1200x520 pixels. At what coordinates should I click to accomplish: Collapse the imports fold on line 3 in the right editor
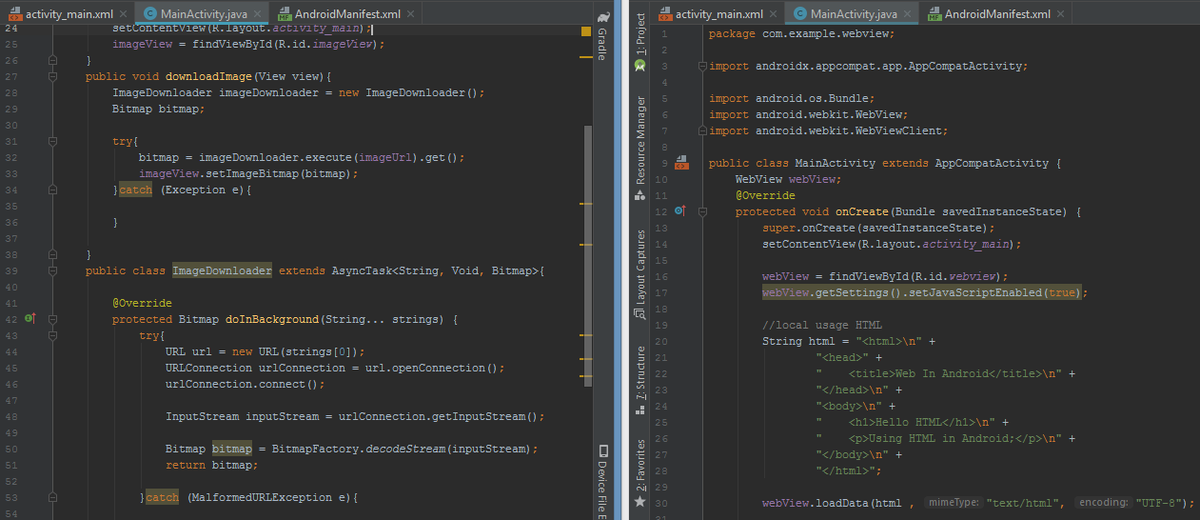tap(702, 66)
